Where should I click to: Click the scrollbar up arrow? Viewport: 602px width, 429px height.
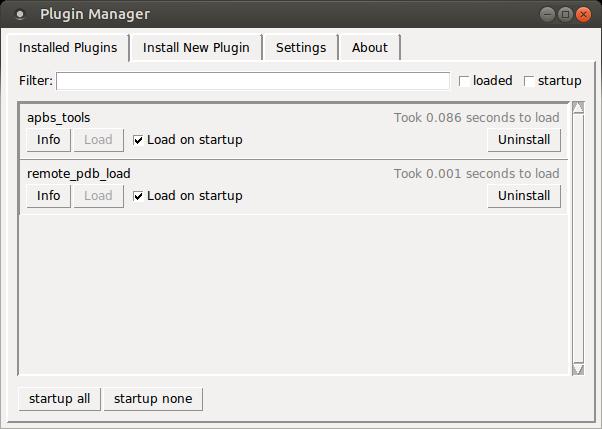pyautogui.click(x=577, y=108)
